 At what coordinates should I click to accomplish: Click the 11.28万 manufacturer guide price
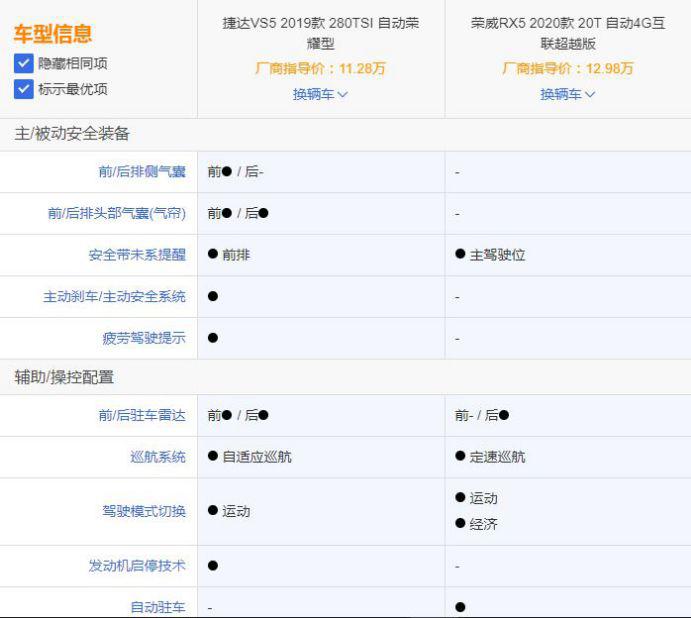321,69
